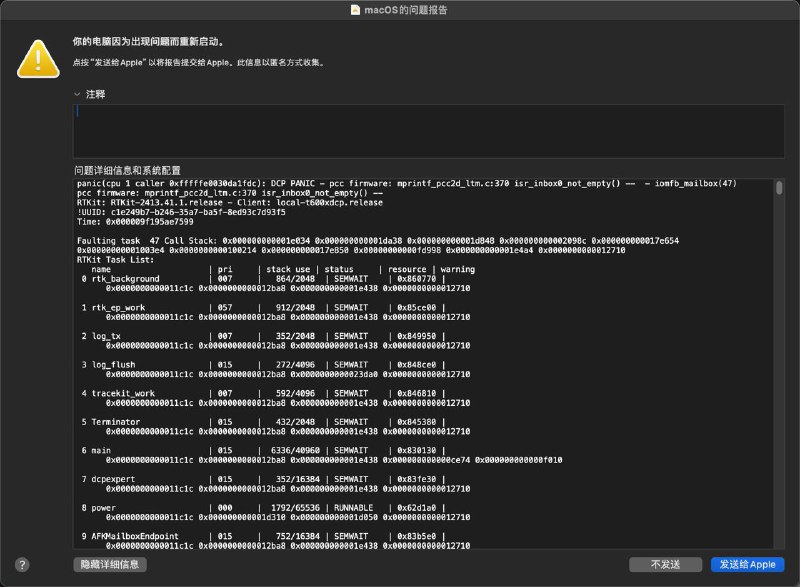The width and height of the screenshot is (800, 587).
Task: Click the rtk_ep_work task row
Action: [263, 308]
